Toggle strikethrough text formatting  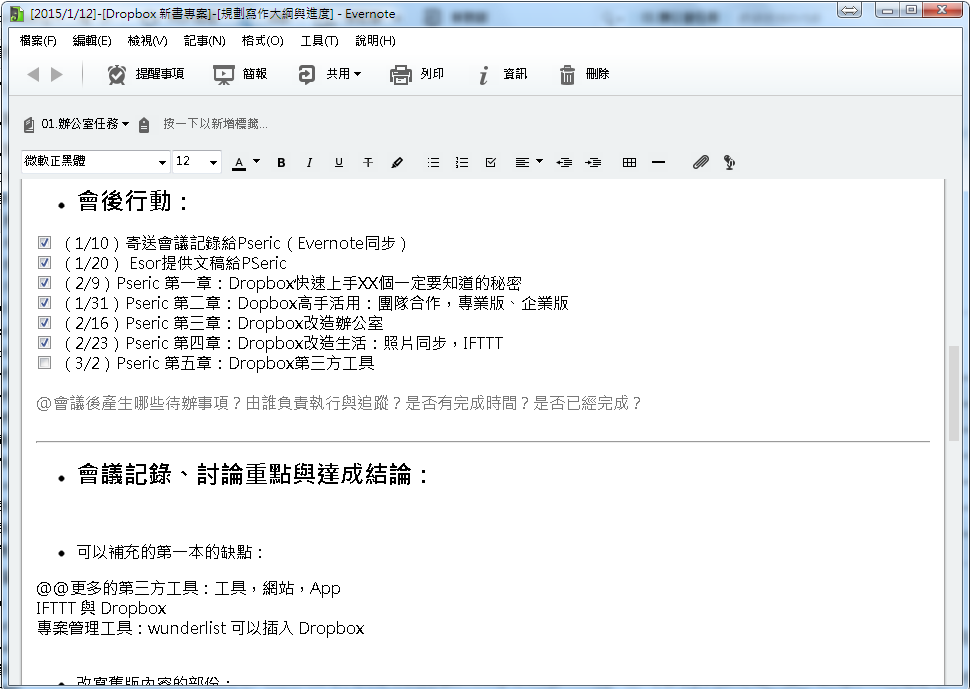click(x=367, y=163)
